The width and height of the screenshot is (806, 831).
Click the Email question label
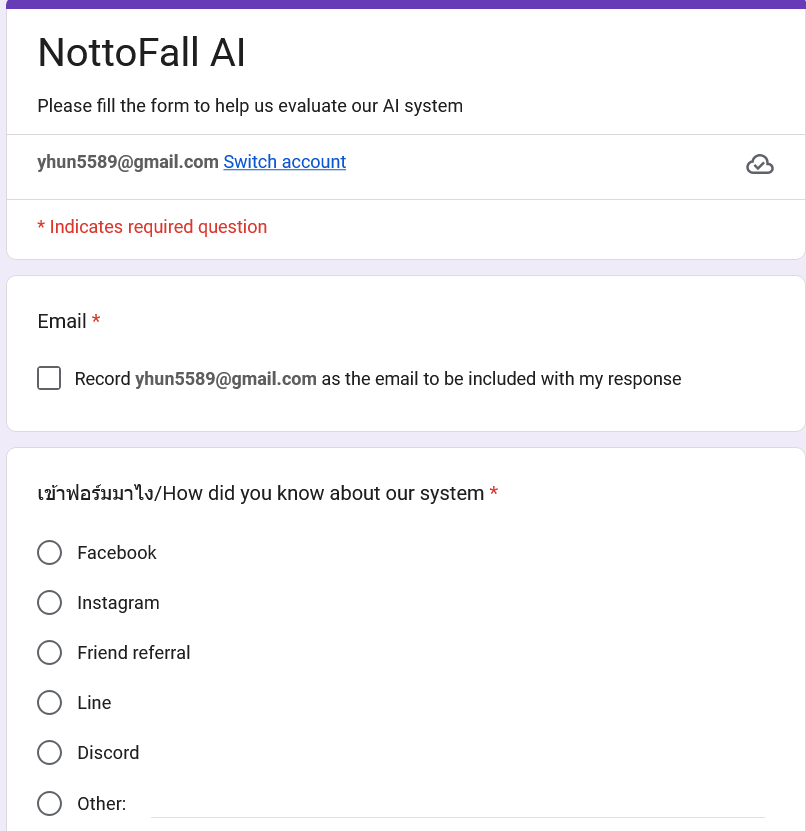(62, 321)
